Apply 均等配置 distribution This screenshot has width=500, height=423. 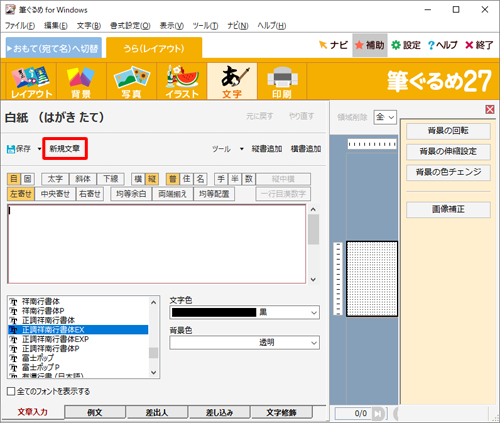(x=214, y=194)
